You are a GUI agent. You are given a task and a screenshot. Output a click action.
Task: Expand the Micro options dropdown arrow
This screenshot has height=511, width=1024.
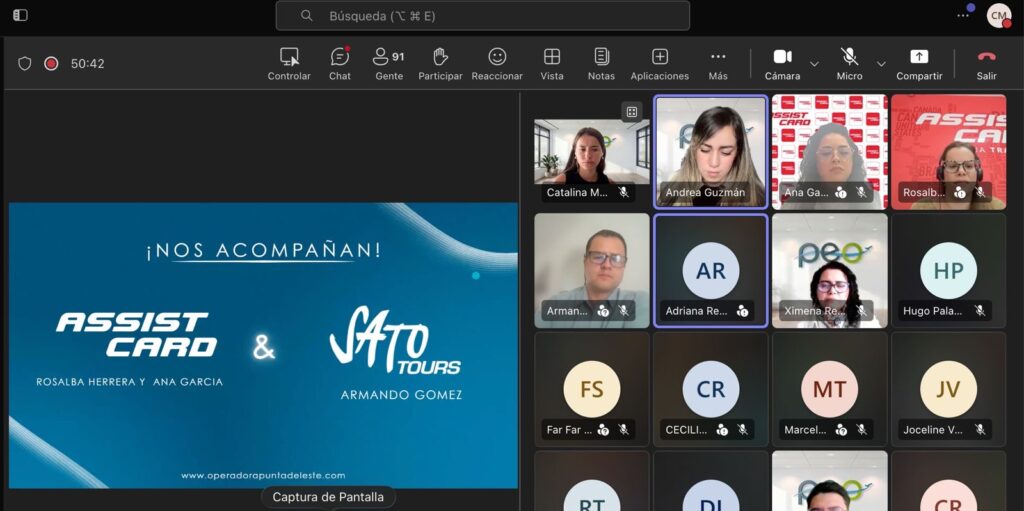[x=881, y=64]
